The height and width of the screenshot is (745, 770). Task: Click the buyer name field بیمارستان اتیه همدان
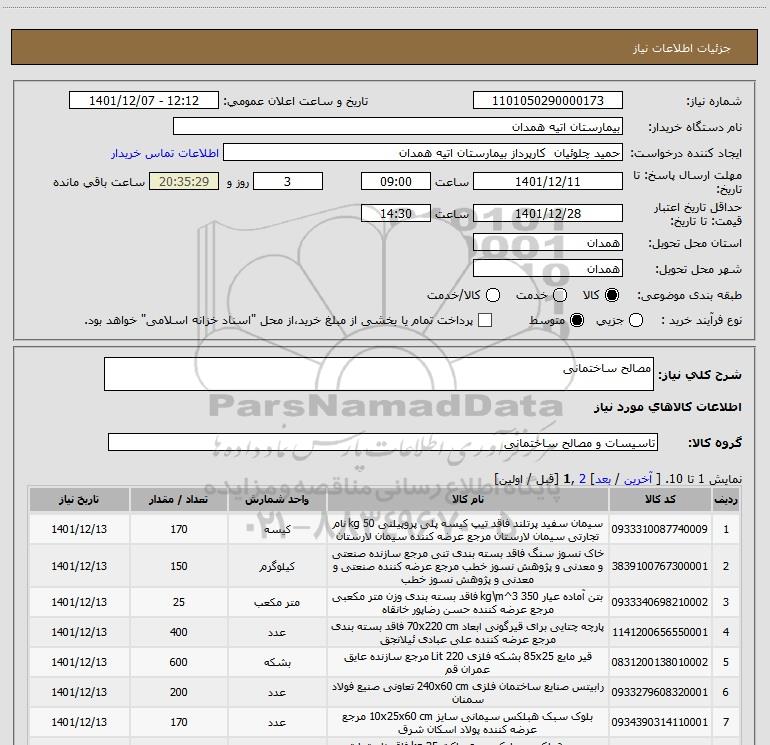pyautogui.click(x=398, y=127)
